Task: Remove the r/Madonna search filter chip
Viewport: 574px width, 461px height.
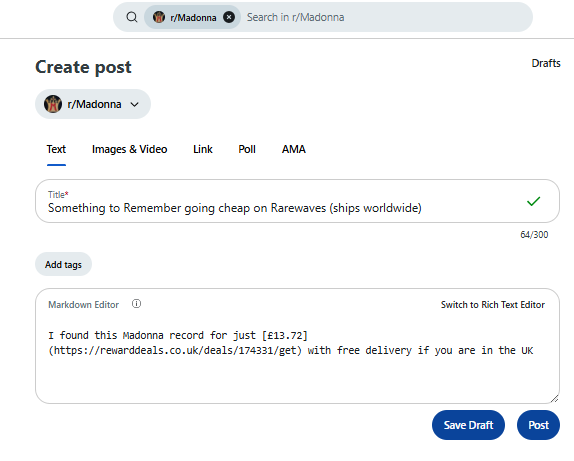Action: click(229, 17)
